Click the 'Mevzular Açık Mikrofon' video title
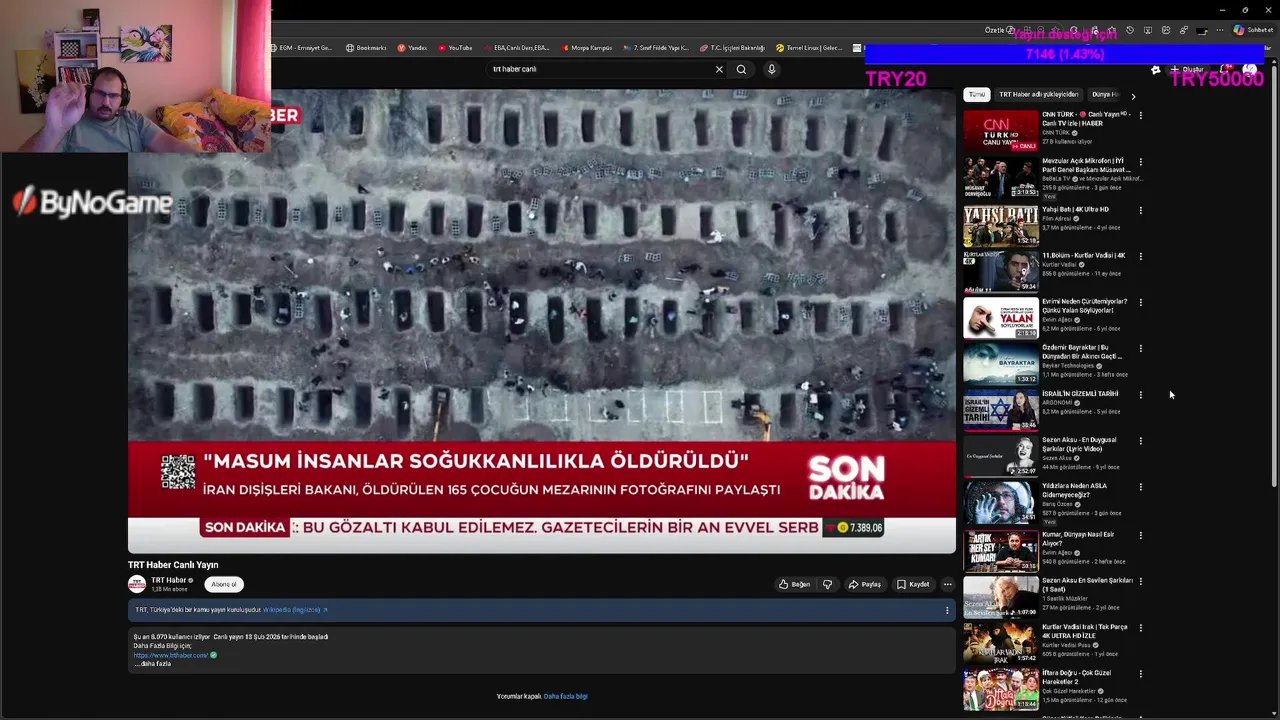The image size is (1280, 720). point(1085,165)
